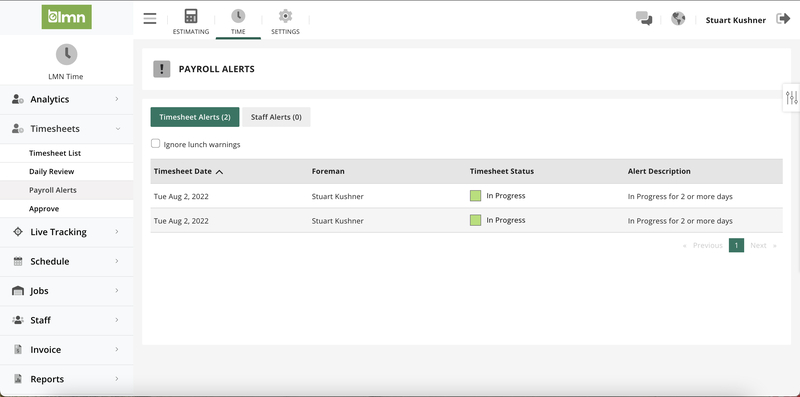Open Approve in sidebar
This screenshot has width=800, height=397.
(44, 209)
